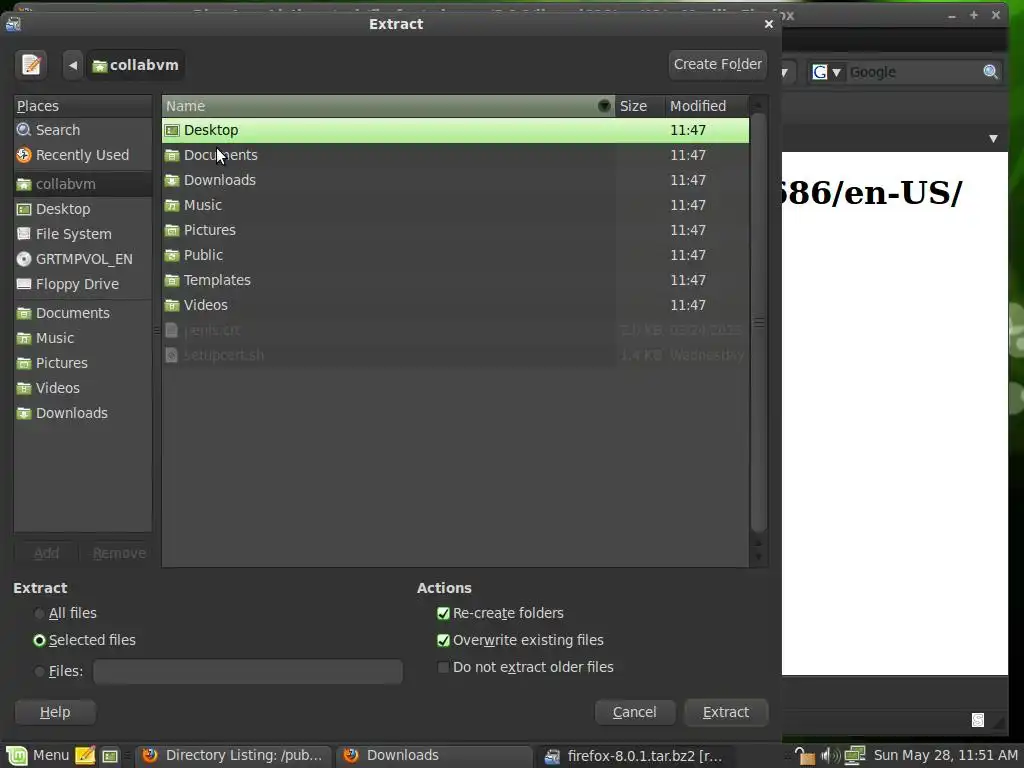Open Recently Used in Places sidebar
This screenshot has width=1024, height=768.
click(83, 155)
